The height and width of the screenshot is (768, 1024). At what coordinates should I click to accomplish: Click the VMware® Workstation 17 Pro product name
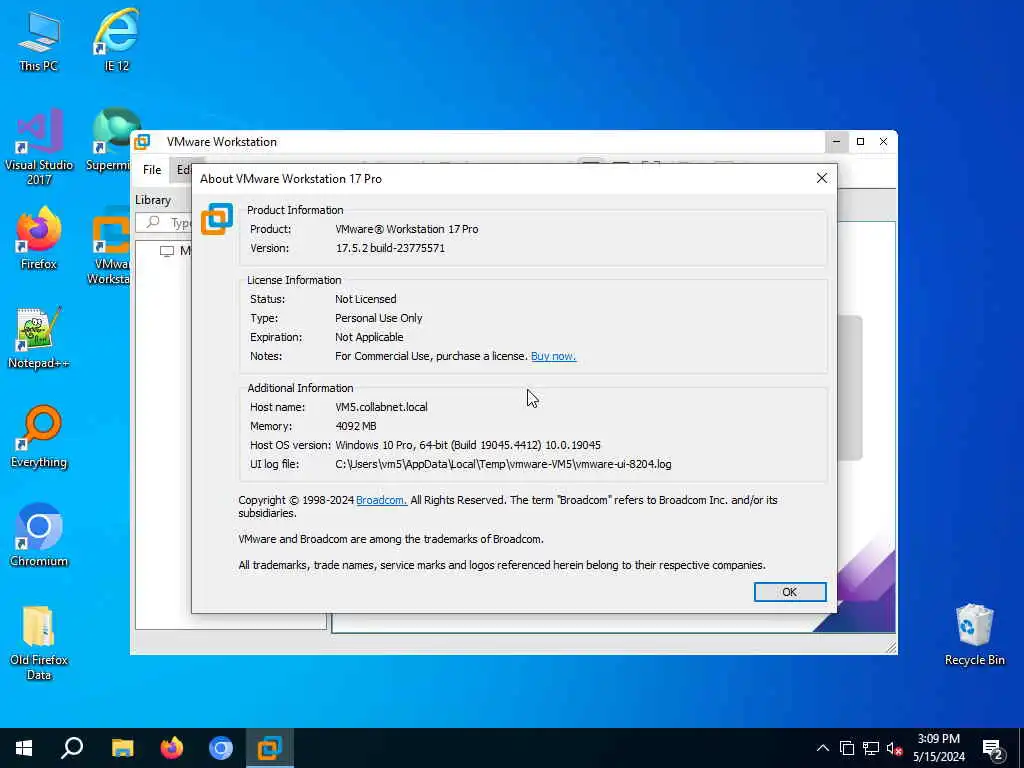pos(406,229)
